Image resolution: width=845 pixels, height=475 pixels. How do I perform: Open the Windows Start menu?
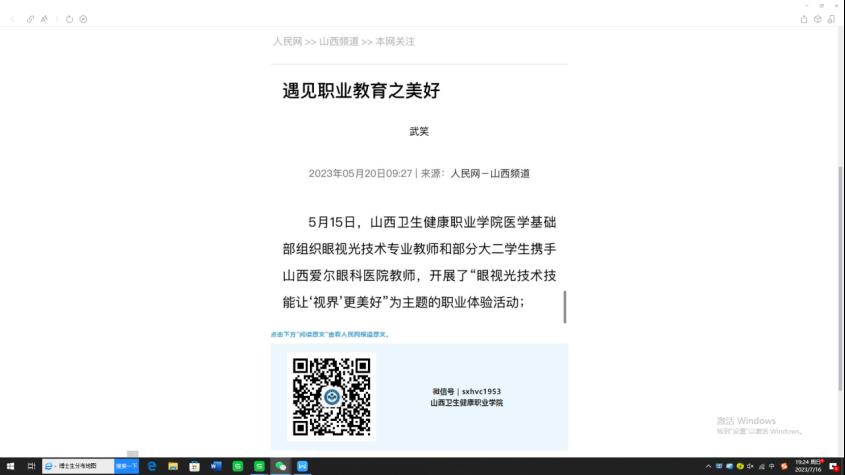pos(12,466)
